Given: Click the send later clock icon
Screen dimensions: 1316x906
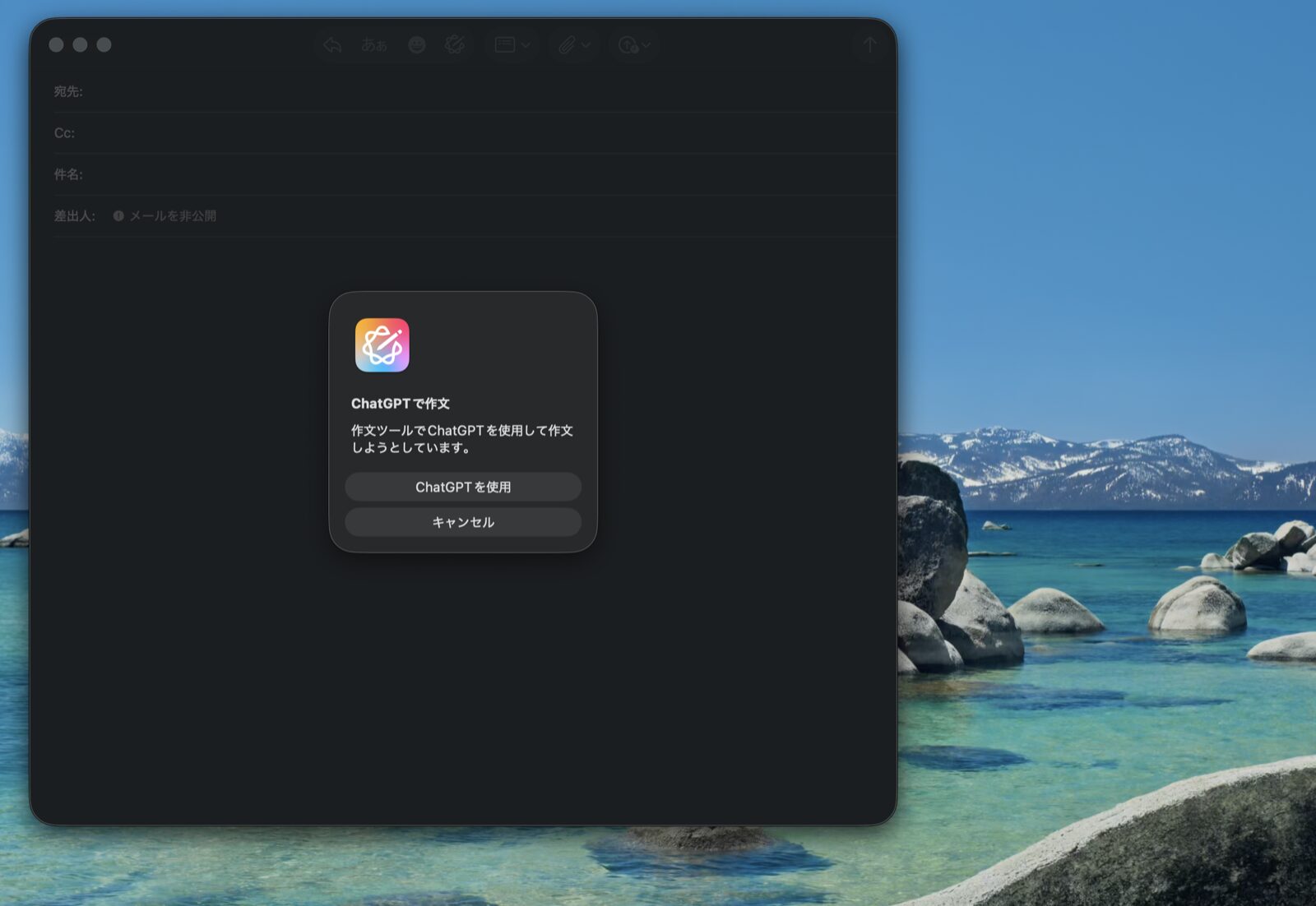Looking at the screenshot, I should point(628,44).
